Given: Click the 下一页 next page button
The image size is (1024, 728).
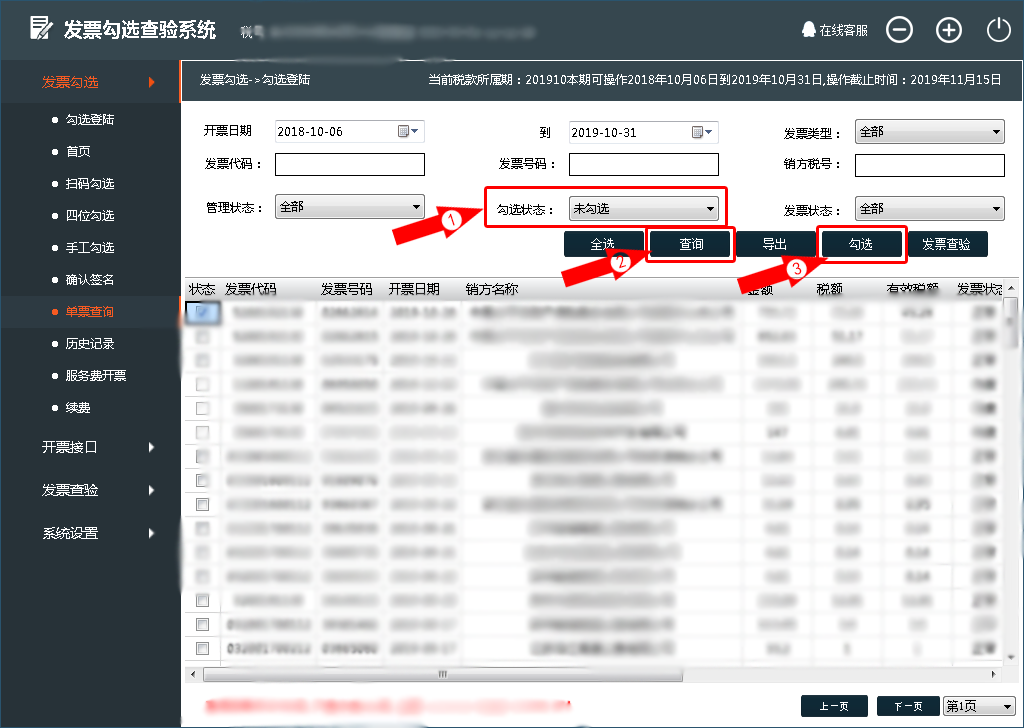Looking at the screenshot, I should (908, 705).
